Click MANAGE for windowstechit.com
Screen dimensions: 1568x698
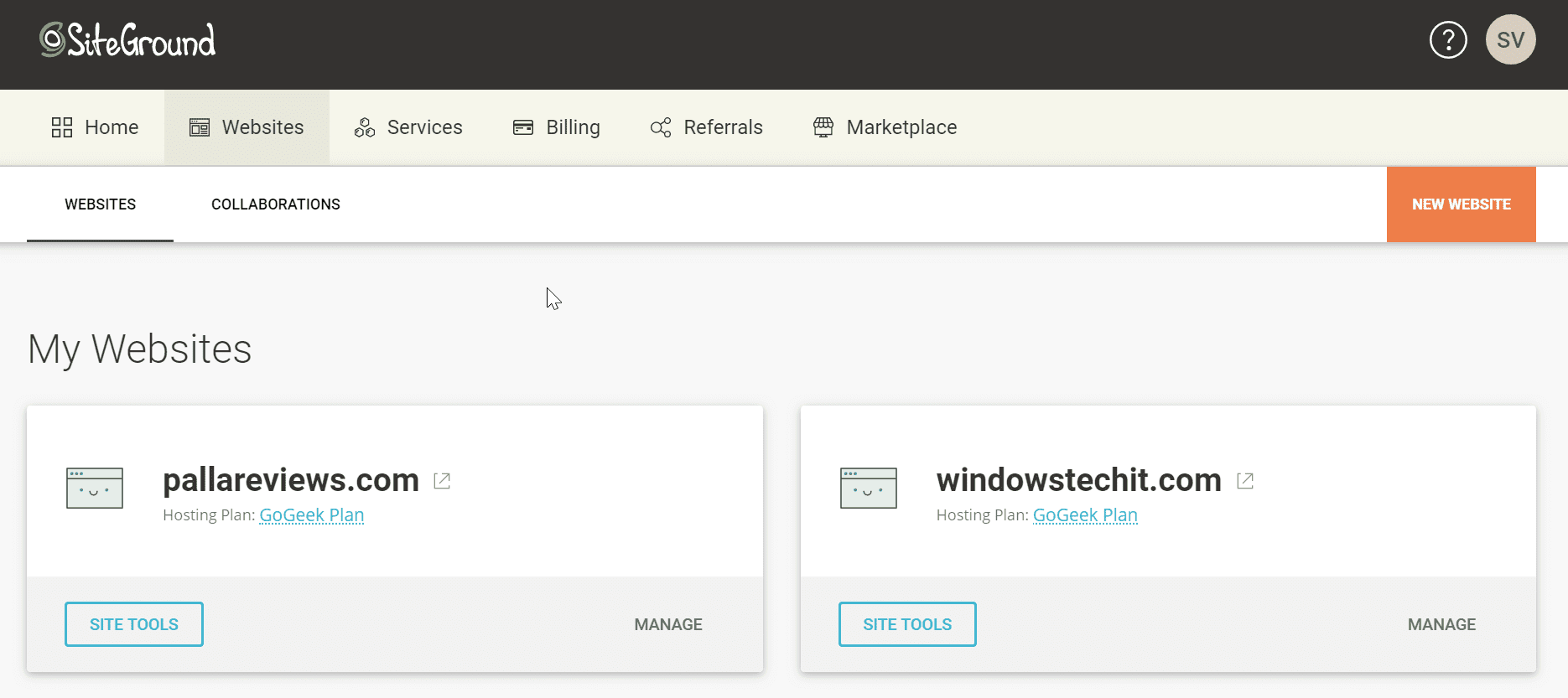point(1441,624)
